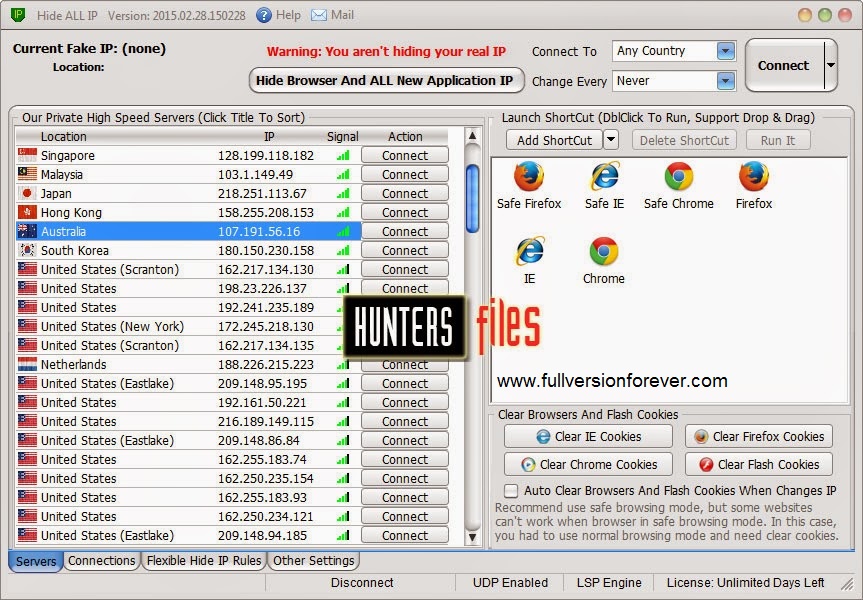
Task: Click the South Korea flag icon
Action: tap(27, 250)
